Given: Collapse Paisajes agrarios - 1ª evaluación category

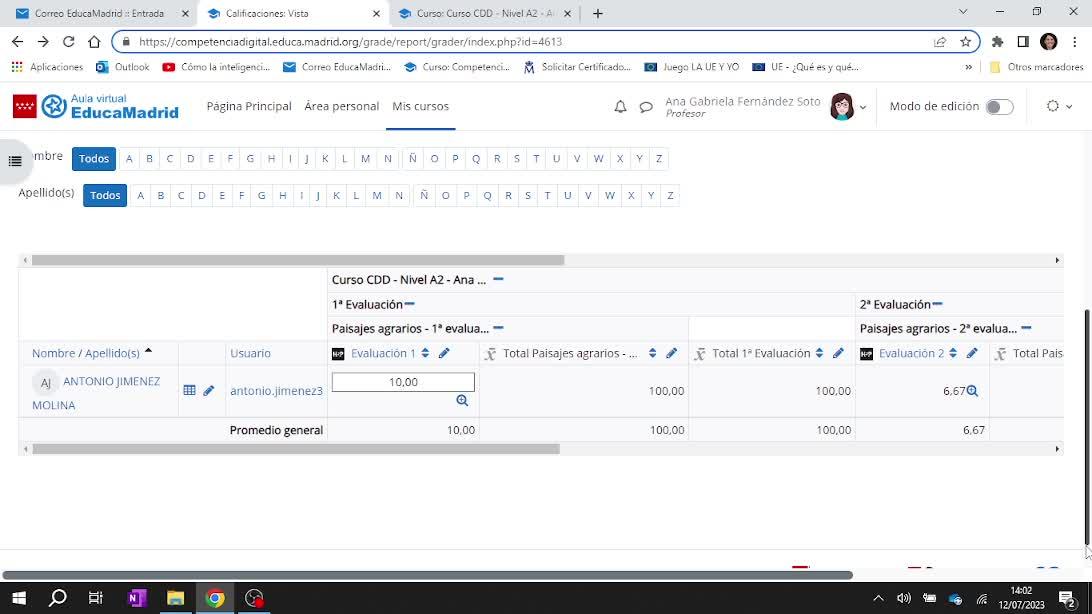Looking at the screenshot, I should 498,328.
